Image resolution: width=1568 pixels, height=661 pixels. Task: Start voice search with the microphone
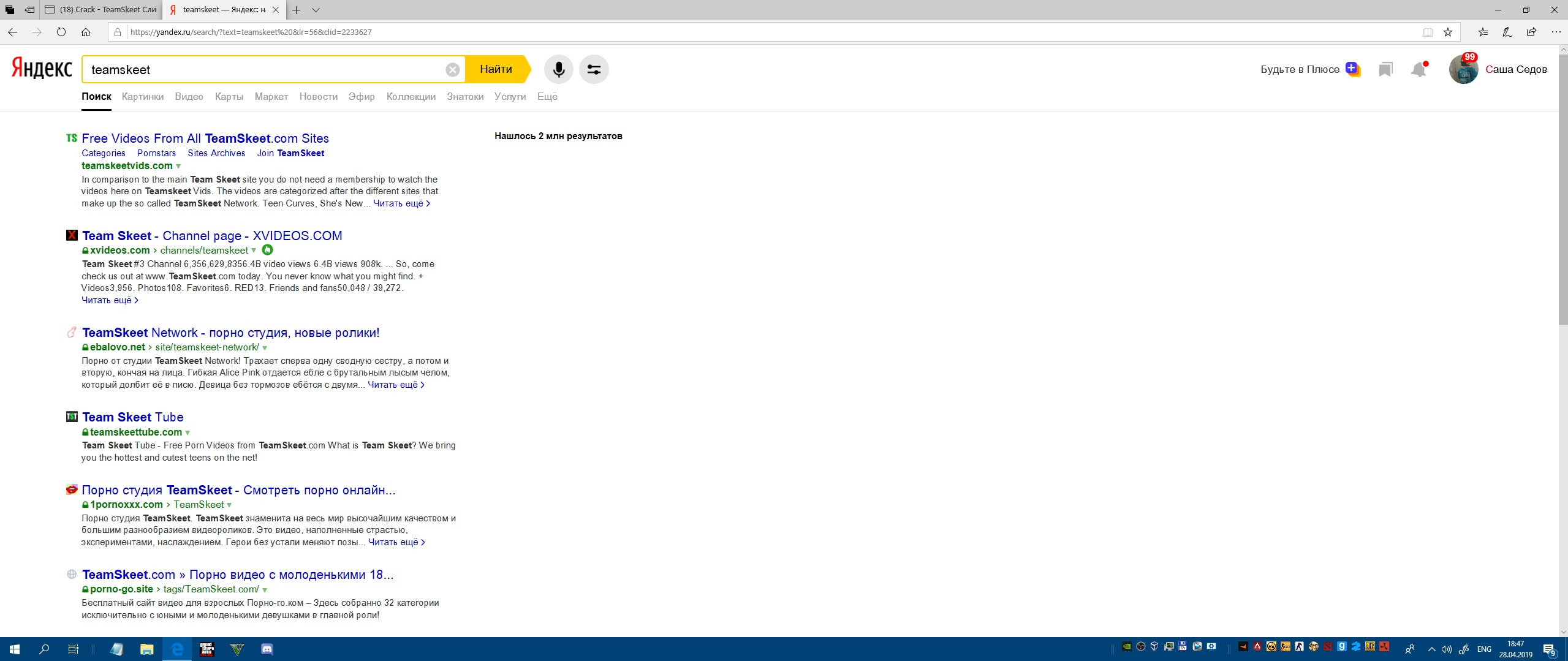click(558, 69)
